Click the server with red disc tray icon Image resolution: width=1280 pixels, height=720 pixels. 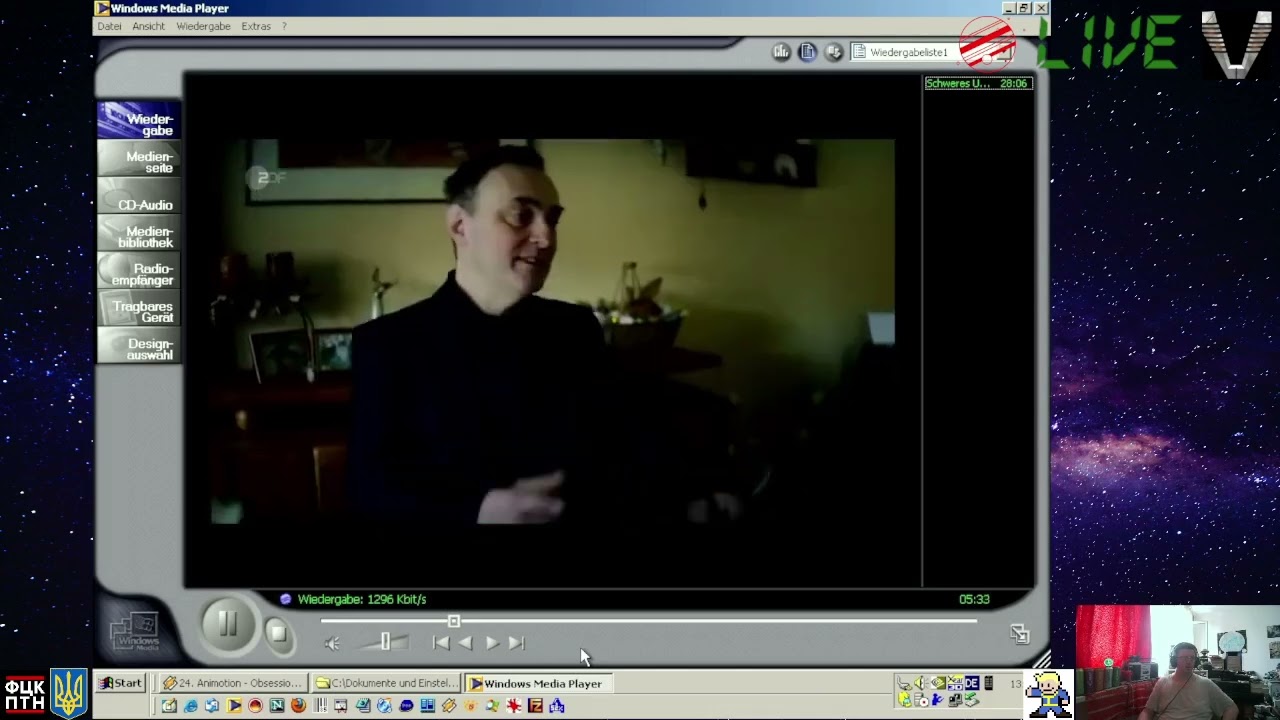921,700
